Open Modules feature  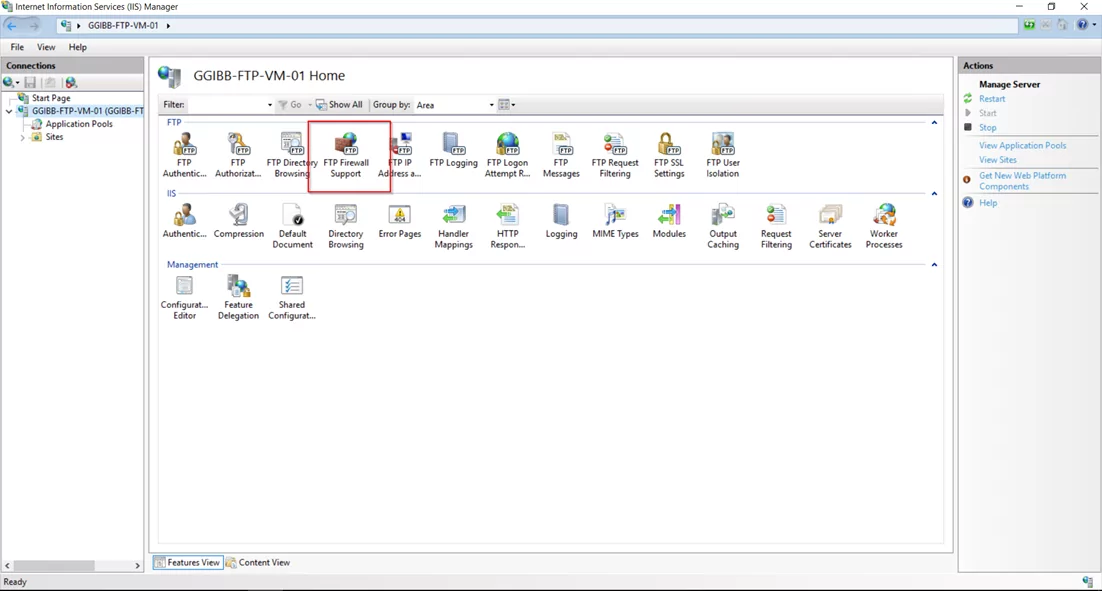pyautogui.click(x=669, y=221)
